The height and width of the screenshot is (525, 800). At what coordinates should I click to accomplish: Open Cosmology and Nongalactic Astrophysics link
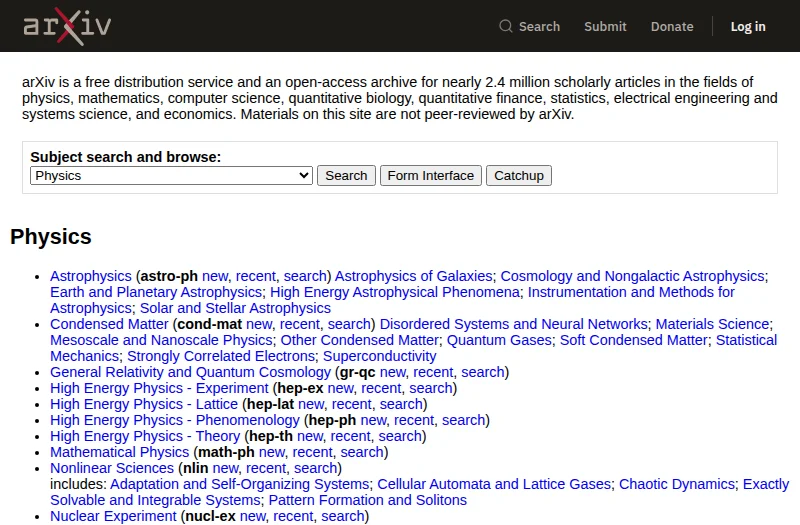click(x=633, y=276)
